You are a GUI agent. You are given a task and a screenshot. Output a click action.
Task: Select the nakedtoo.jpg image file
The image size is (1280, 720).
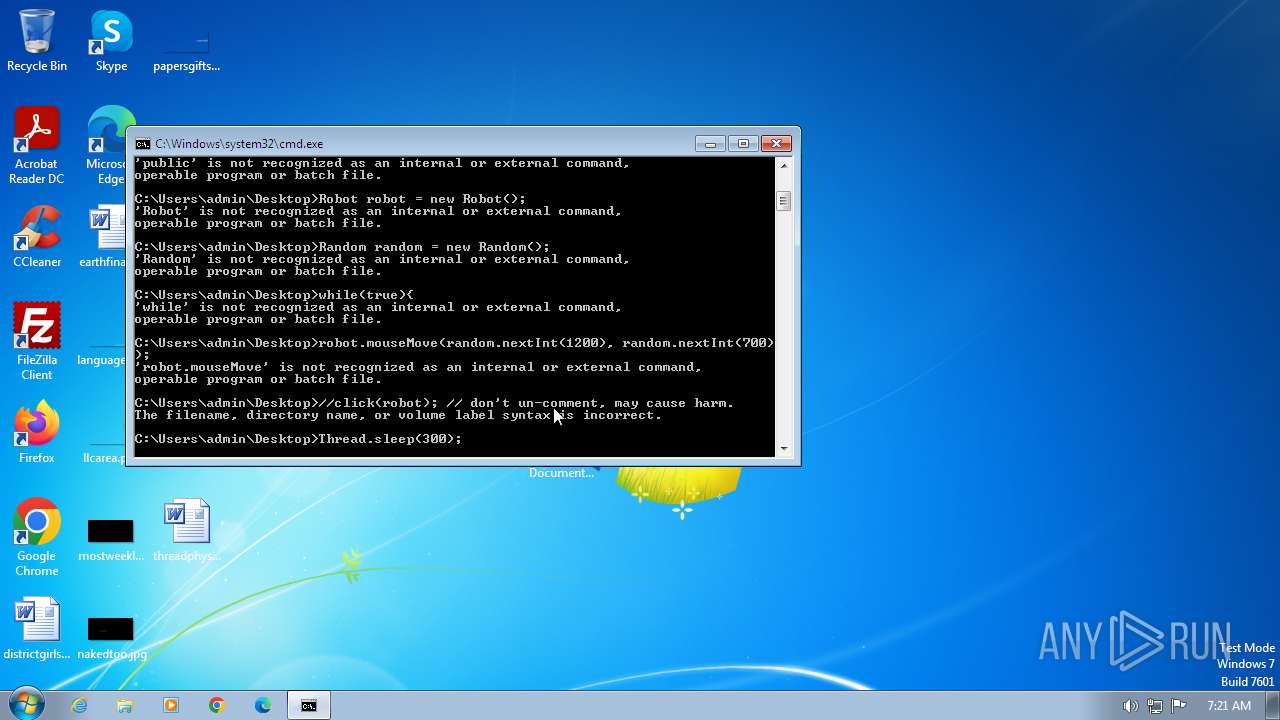tap(111, 638)
